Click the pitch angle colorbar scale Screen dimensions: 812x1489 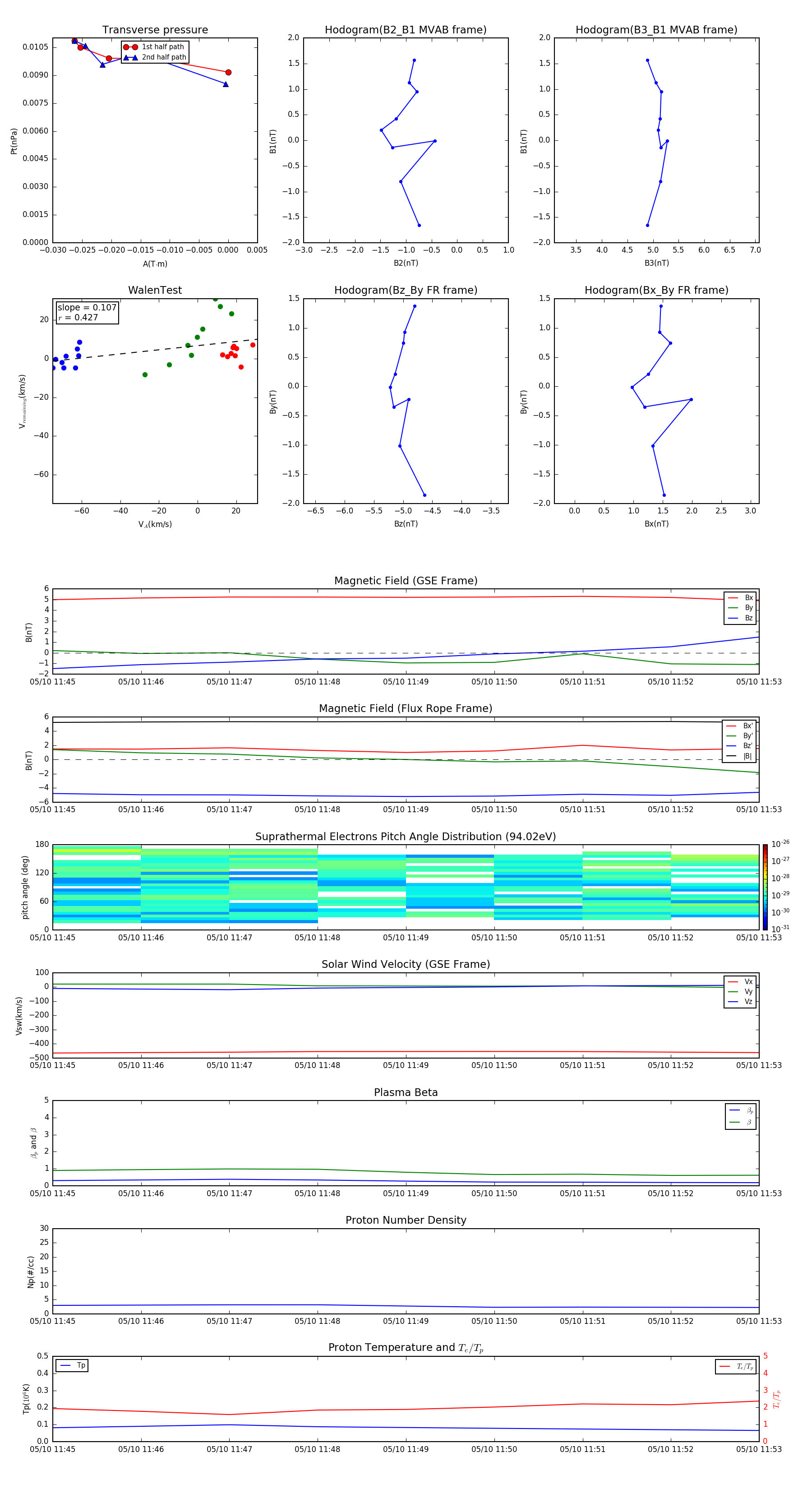(x=765, y=887)
